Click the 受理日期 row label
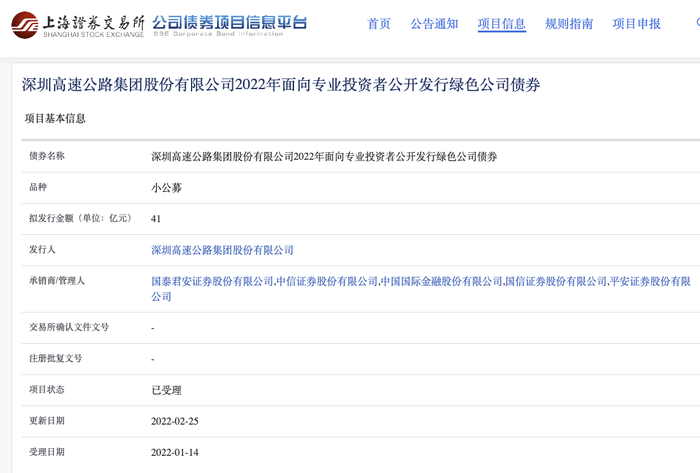The height and width of the screenshot is (473, 700). [47, 452]
